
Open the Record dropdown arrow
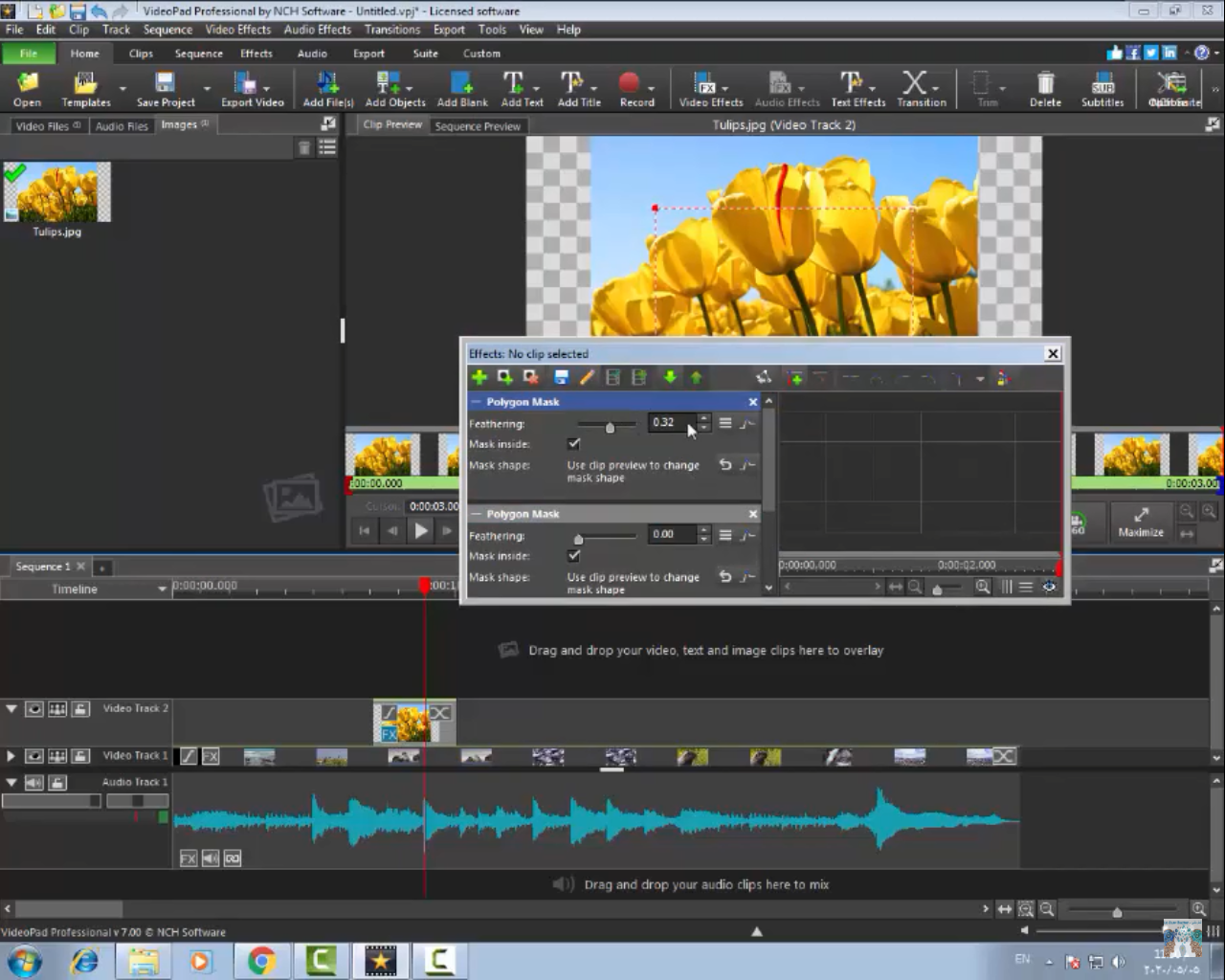[651, 88]
